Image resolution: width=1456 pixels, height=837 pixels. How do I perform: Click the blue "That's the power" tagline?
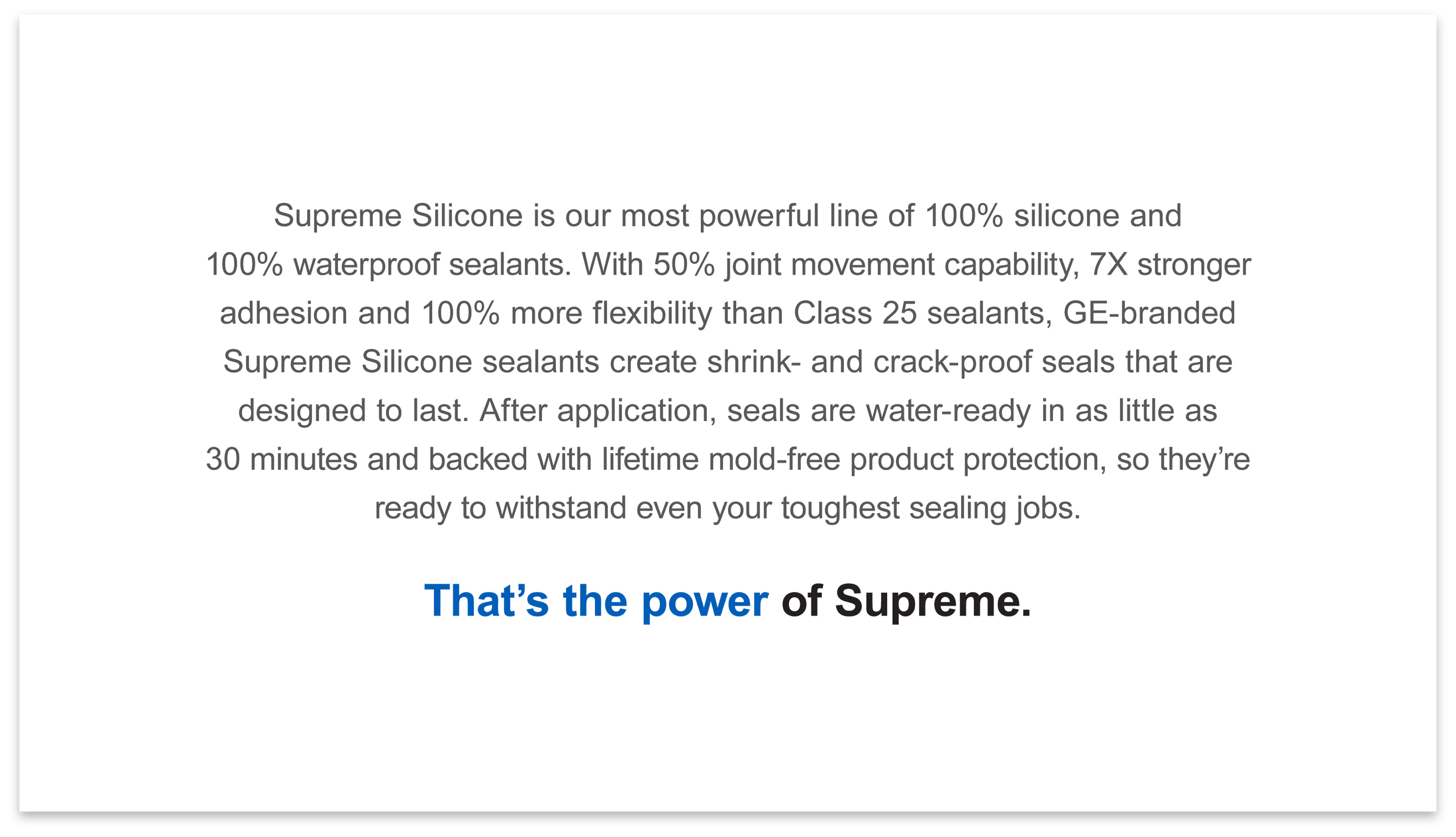point(596,601)
